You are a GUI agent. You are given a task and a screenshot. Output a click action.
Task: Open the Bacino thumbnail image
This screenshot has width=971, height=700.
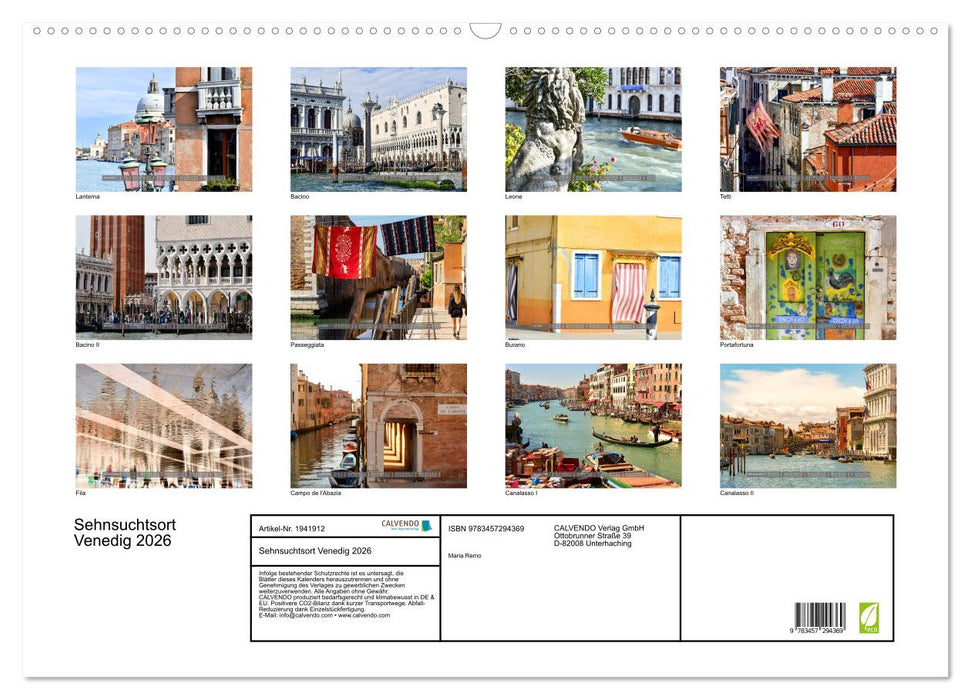pos(378,128)
